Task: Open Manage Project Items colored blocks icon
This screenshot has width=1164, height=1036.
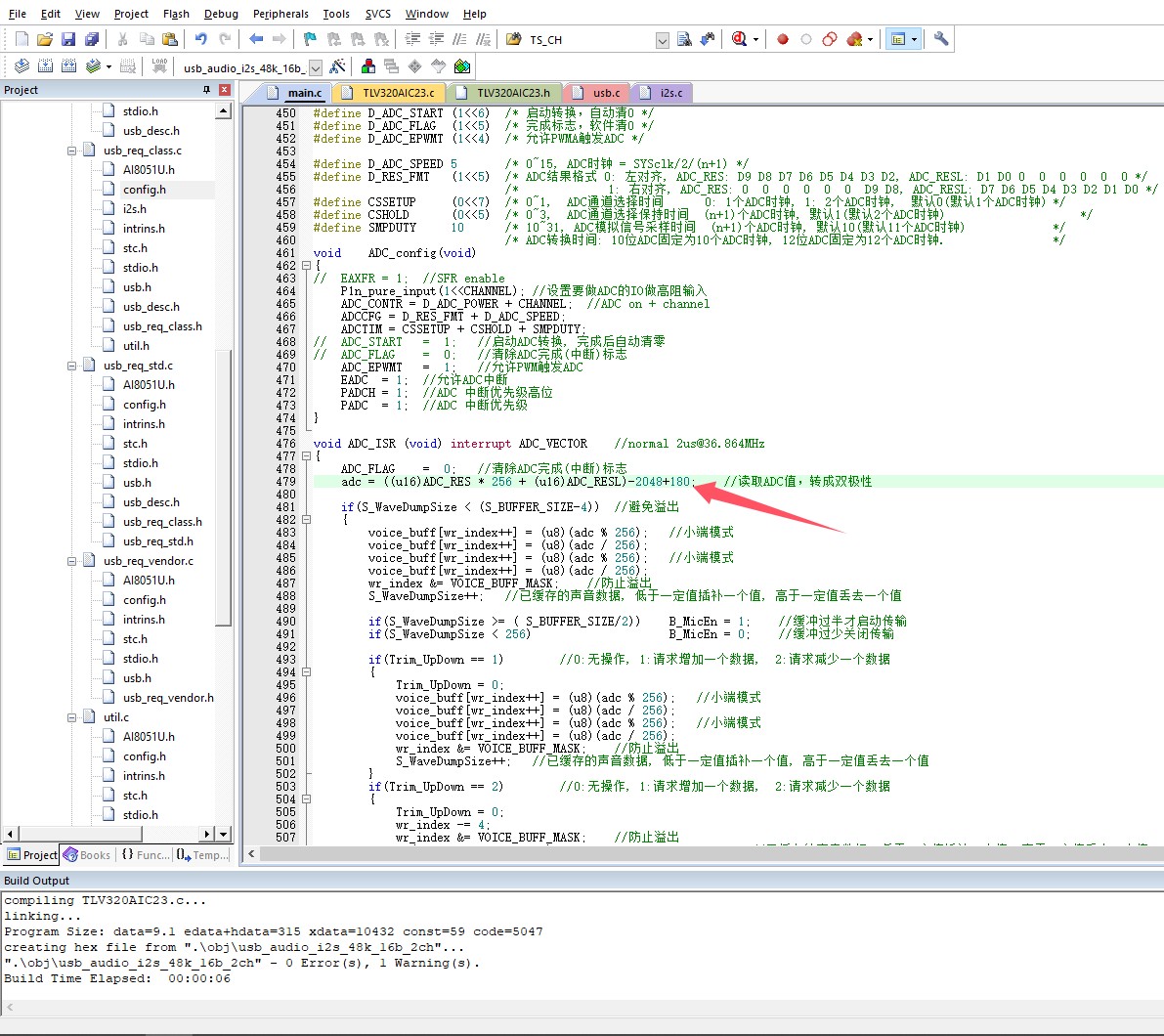Action: click(368, 66)
